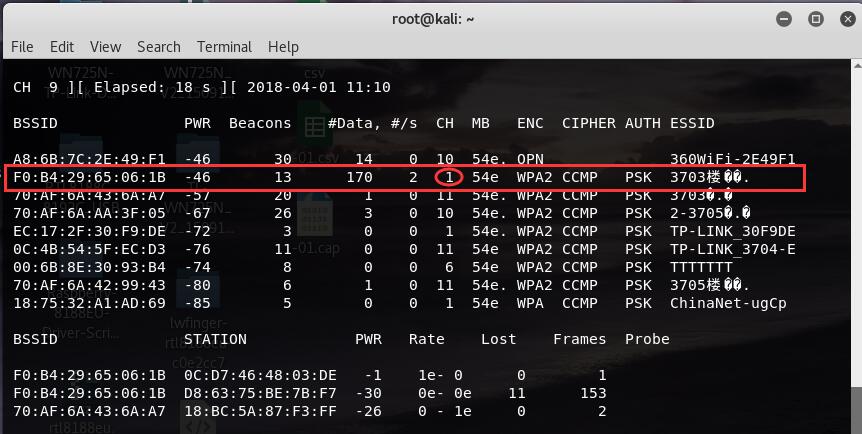Open the Search menu

click(159, 46)
